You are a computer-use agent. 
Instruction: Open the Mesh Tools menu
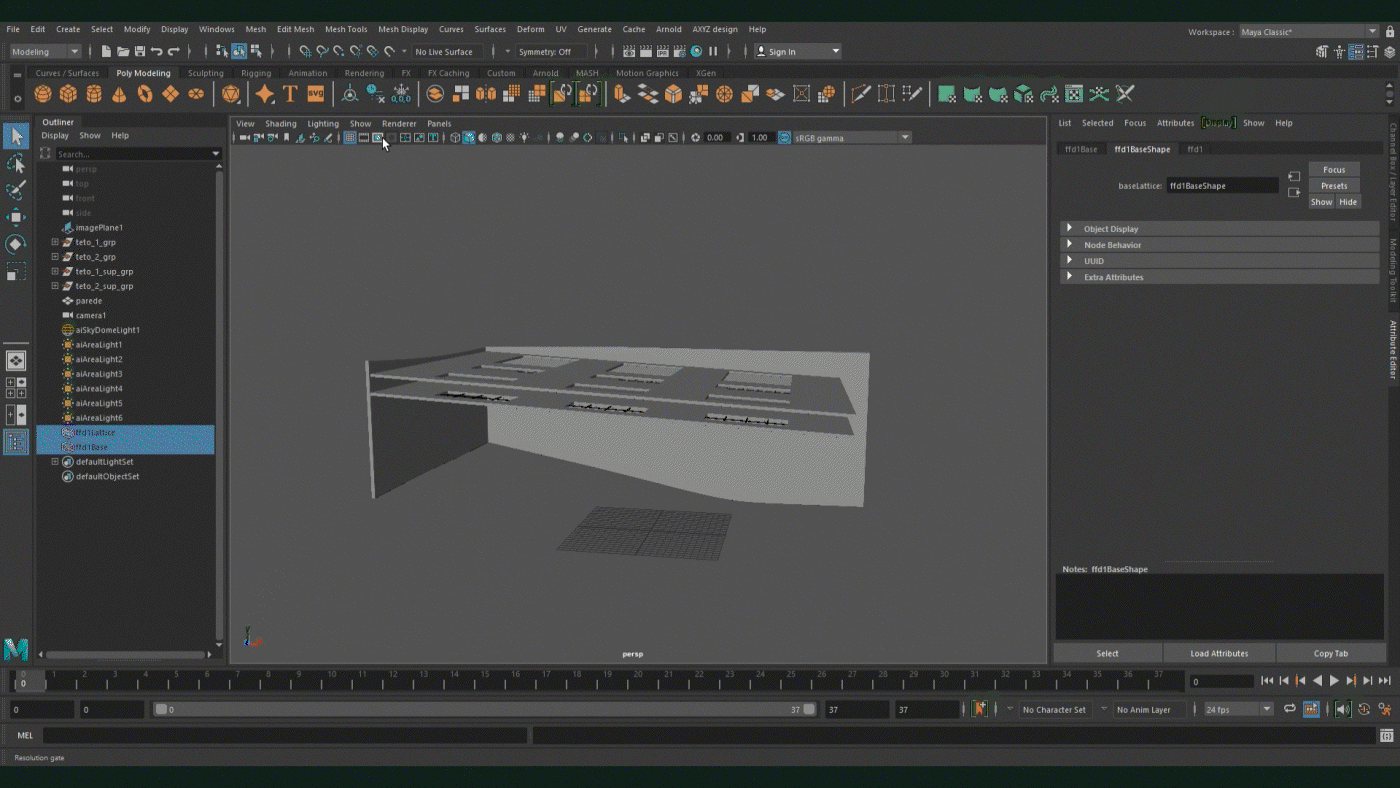click(346, 29)
